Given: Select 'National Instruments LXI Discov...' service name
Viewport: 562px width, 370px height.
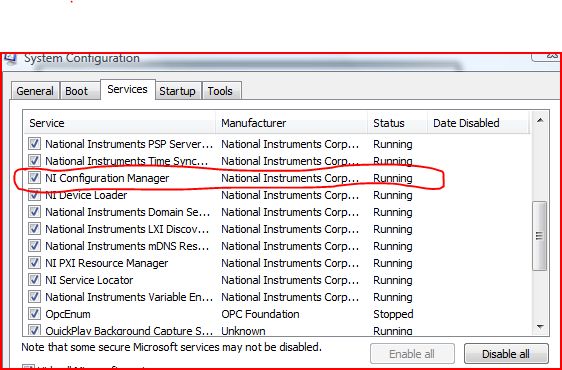Looking at the screenshot, I should point(127,229).
